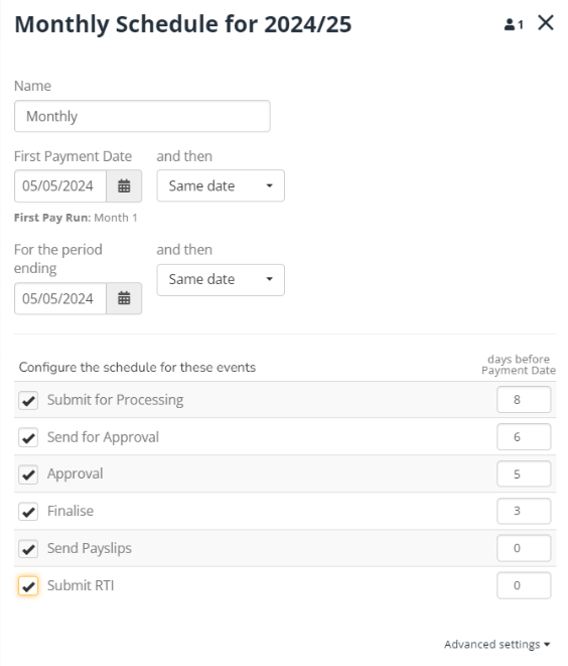Click the Submit RTI days field
Viewport: 568px width, 666px height.
pyautogui.click(x=524, y=585)
